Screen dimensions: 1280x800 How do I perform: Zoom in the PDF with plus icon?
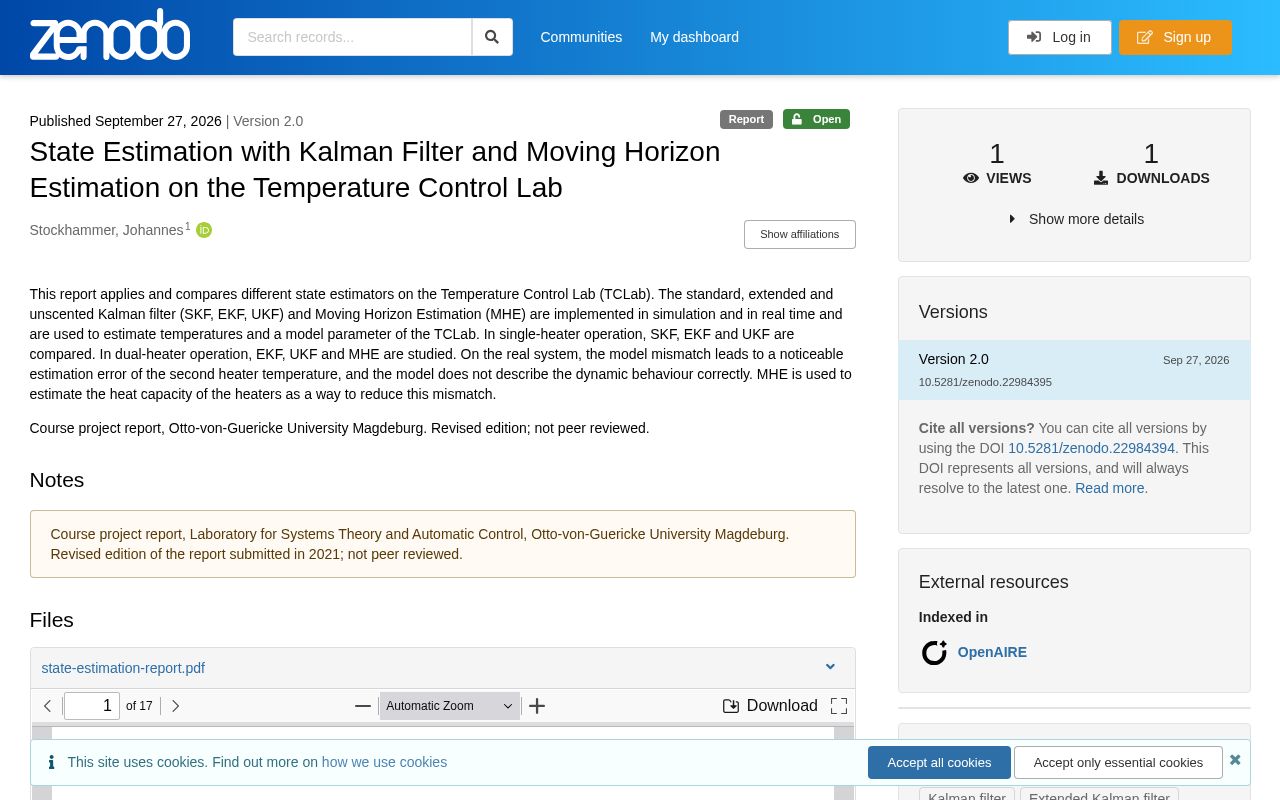[x=537, y=706]
